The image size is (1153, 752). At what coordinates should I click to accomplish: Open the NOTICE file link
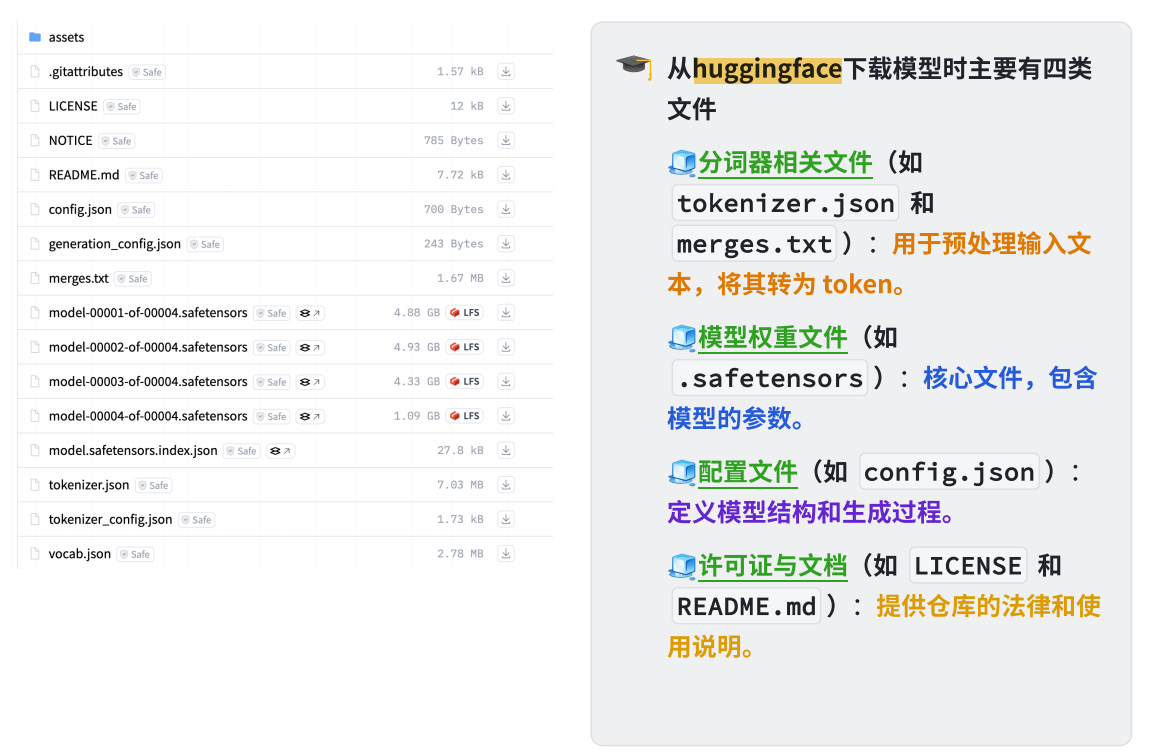tap(71, 140)
